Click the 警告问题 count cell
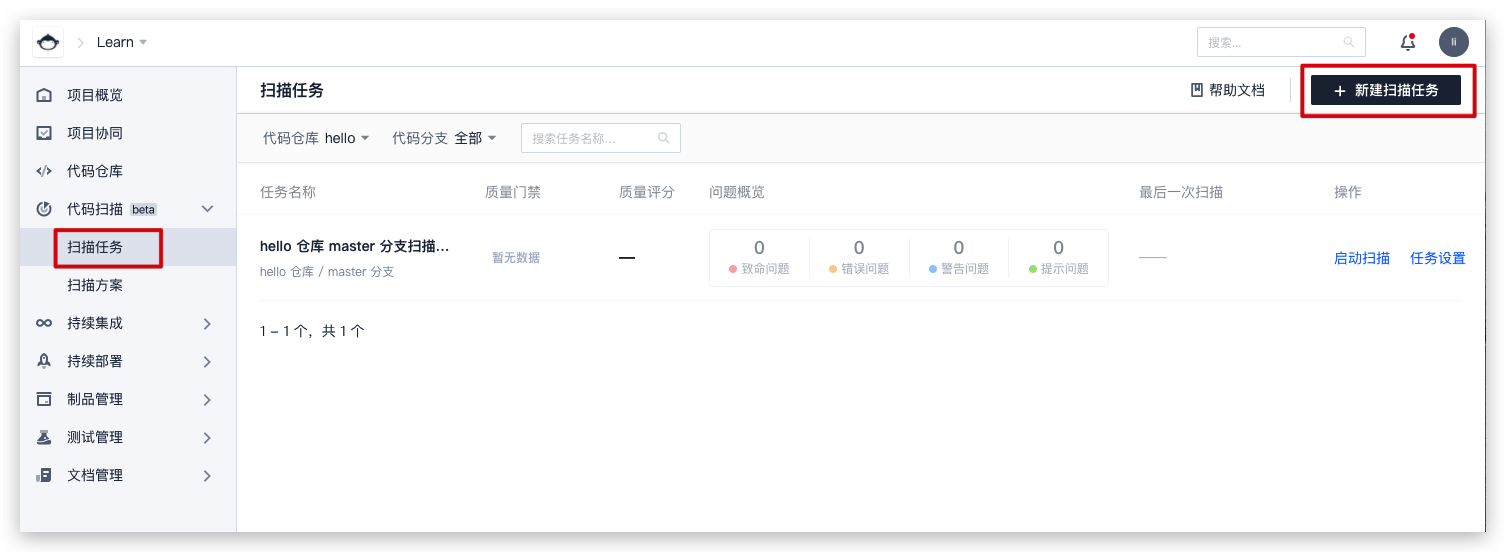Image resolution: width=1506 pixels, height=552 pixels. coord(959,257)
